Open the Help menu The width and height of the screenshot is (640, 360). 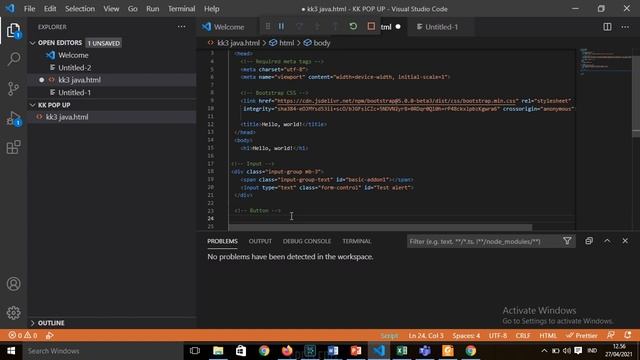211,9
